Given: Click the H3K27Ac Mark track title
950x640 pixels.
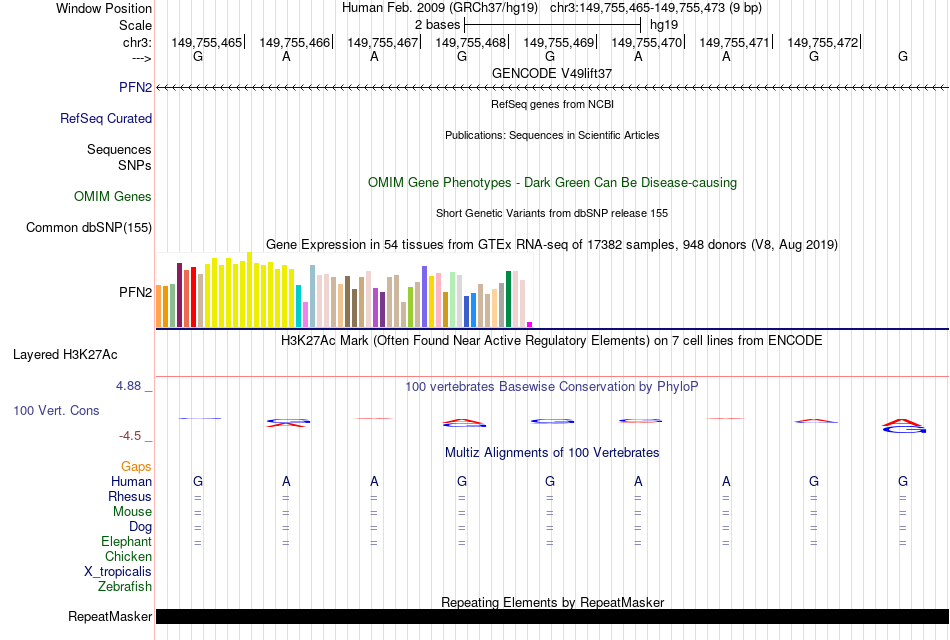Looking at the screenshot, I should click(x=551, y=341).
